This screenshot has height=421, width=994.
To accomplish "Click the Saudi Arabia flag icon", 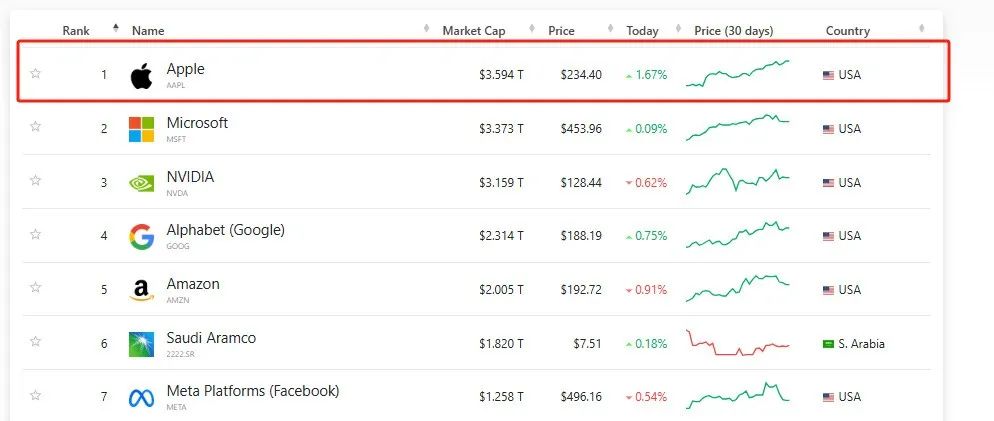I will 828,344.
